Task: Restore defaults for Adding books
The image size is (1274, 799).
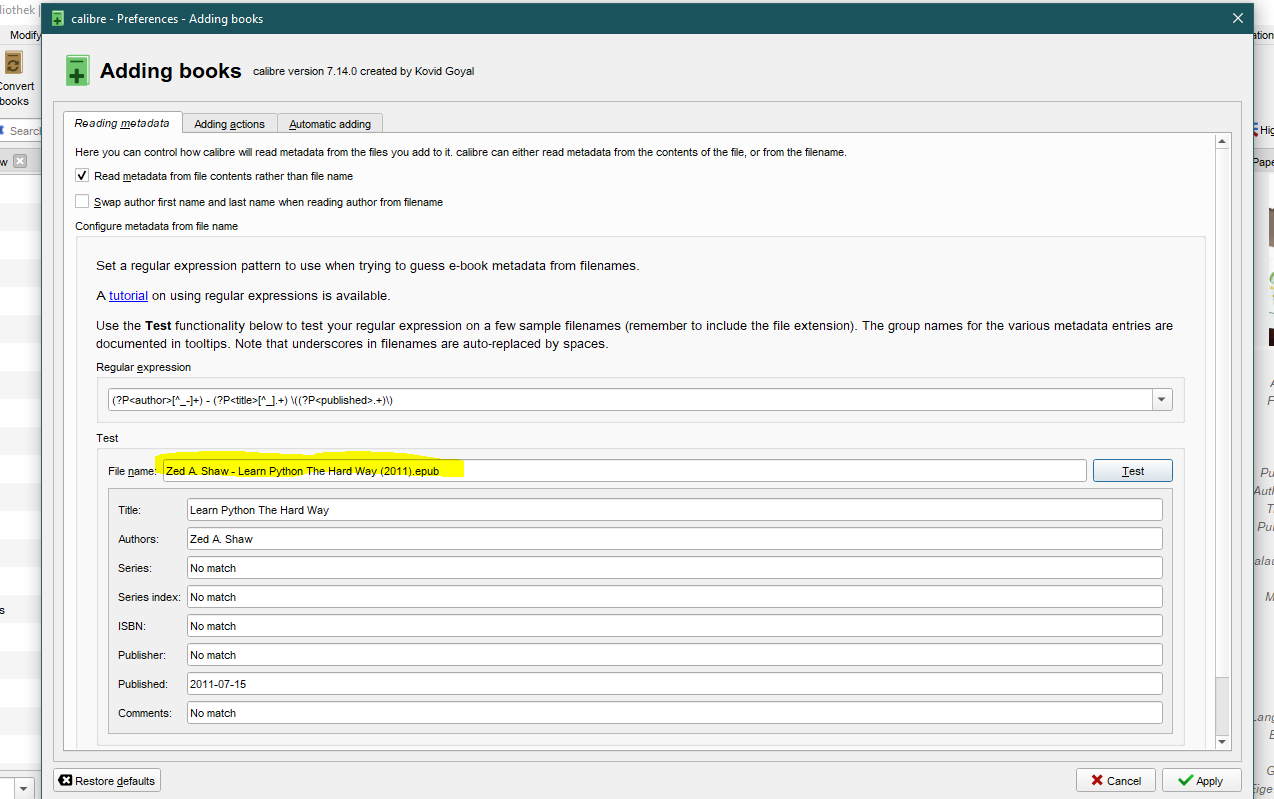Action: coord(107,781)
